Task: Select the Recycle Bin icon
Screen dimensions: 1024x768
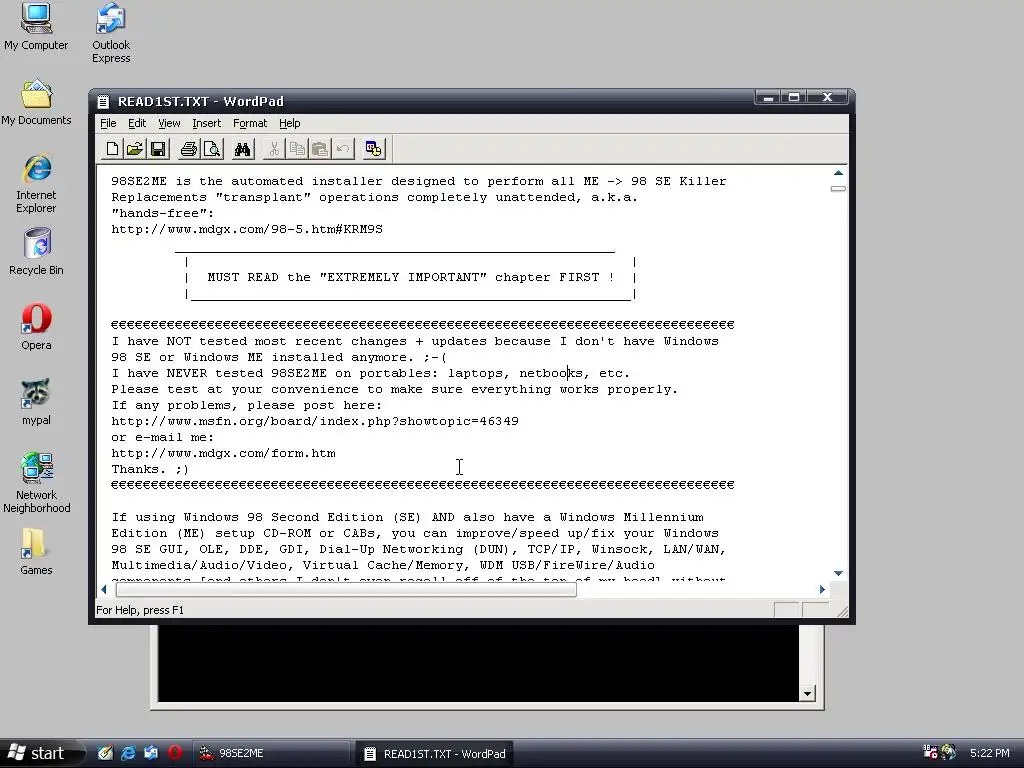Action: pyautogui.click(x=37, y=252)
